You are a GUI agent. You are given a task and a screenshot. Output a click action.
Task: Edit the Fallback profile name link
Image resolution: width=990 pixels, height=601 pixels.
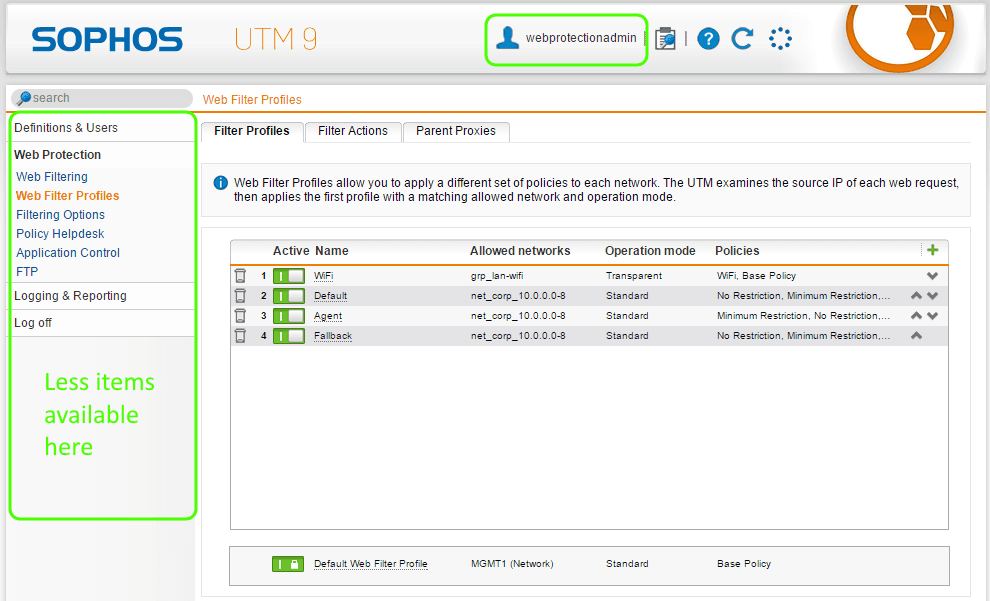(333, 335)
